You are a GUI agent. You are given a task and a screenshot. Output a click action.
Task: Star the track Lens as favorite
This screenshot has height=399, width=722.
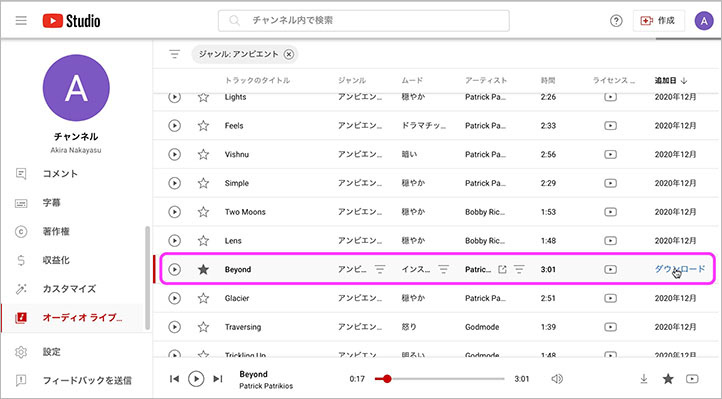[x=203, y=240]
